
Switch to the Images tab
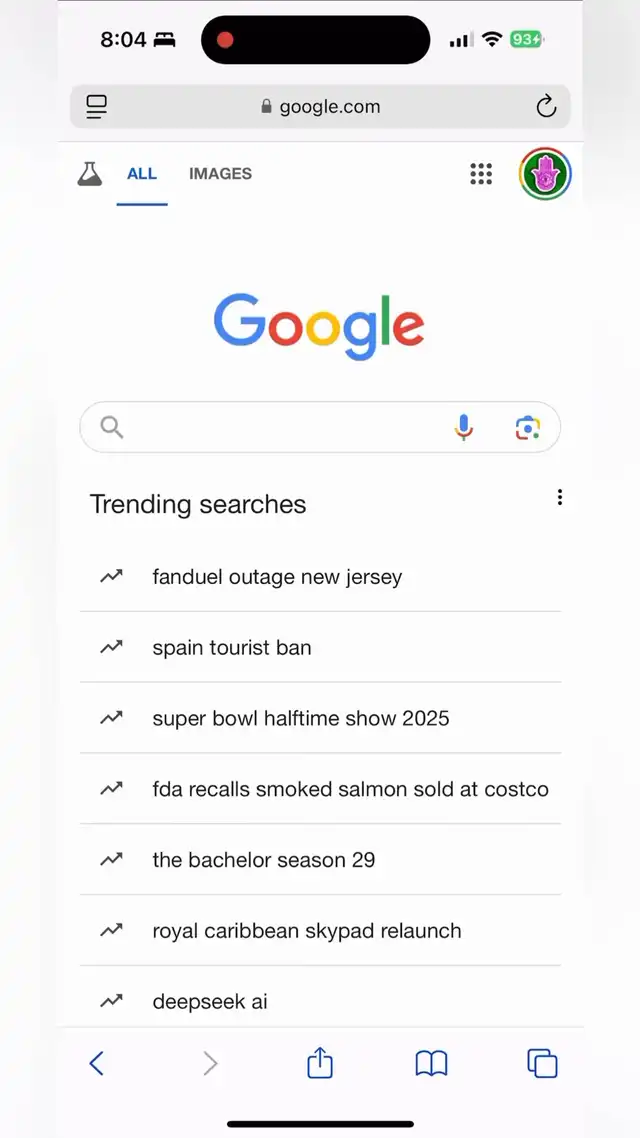coord(220,174)
